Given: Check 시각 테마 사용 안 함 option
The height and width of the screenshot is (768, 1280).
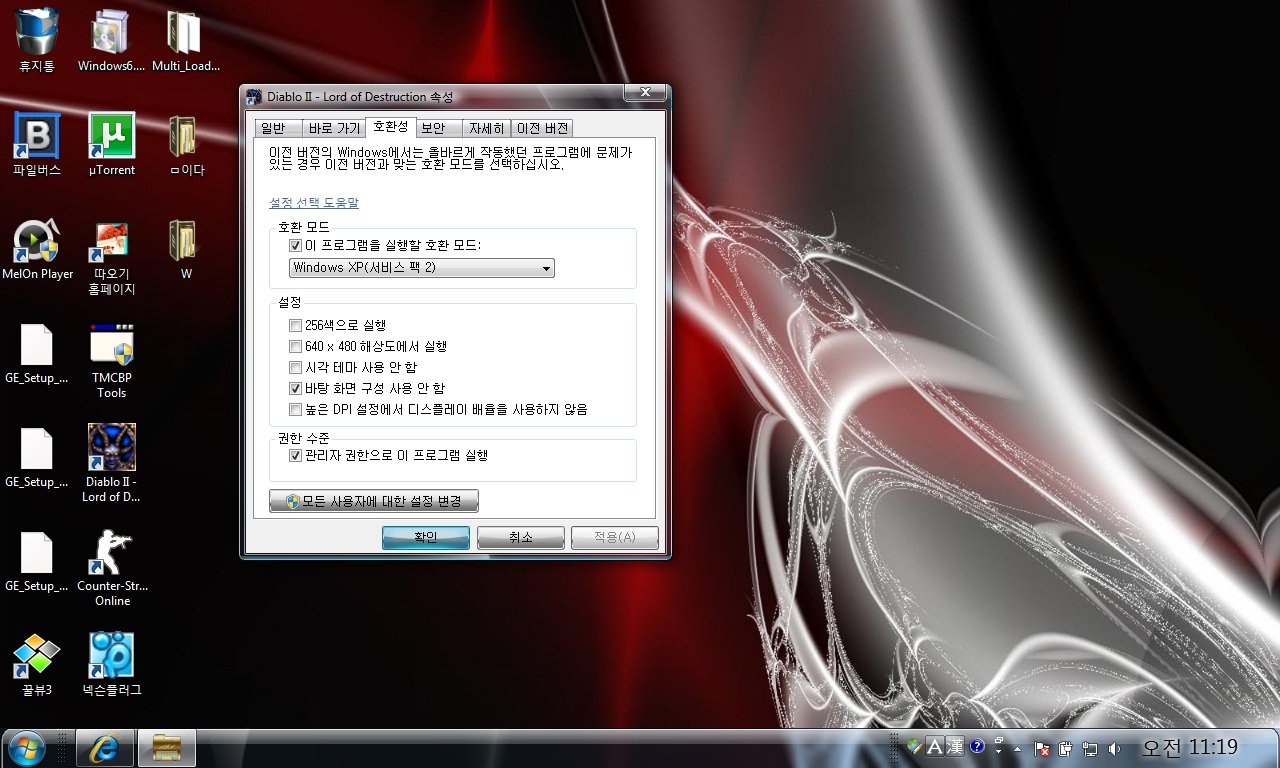Looking at the screenshot, I should point(295,367).
